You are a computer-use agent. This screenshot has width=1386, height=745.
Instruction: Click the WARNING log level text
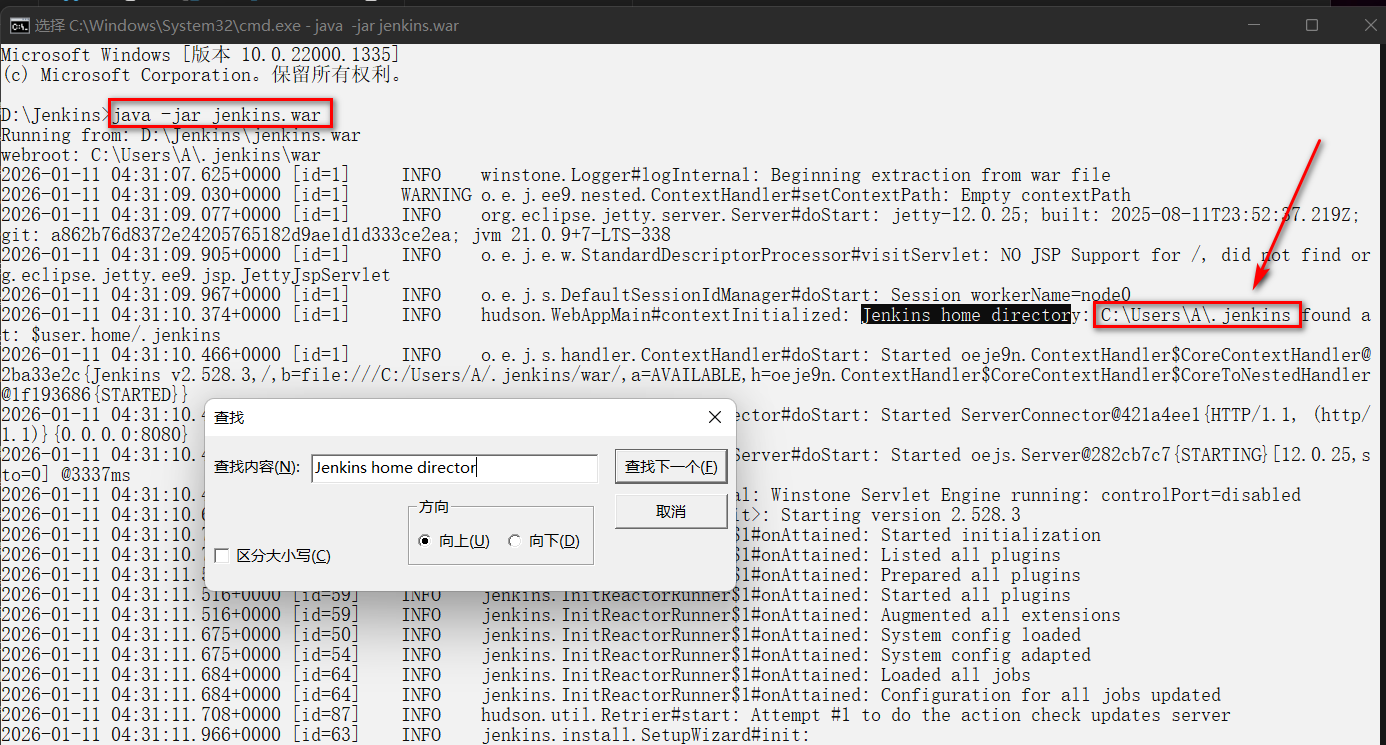point(436,195)
